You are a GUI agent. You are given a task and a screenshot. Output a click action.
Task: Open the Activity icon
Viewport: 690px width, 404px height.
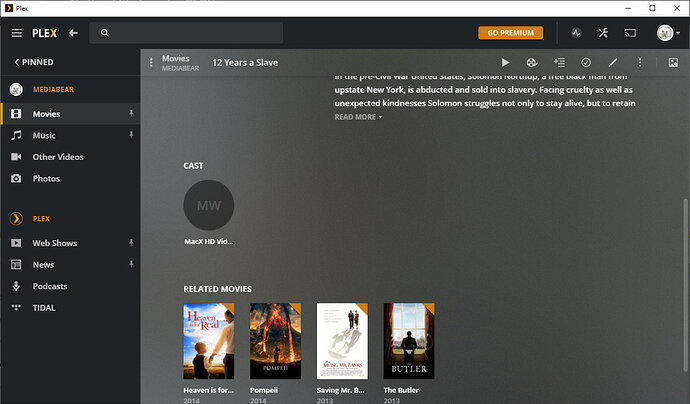576,33
